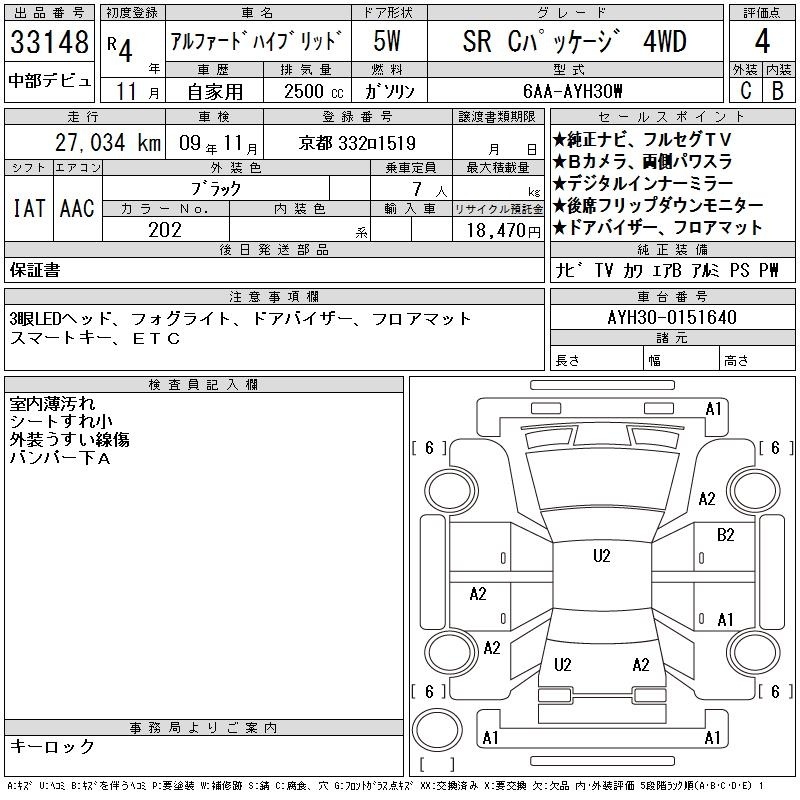Click the chassis number AYH30-0151640
Image resolution: width=800 pixels, height=800 pixels.
tap(658, 318)
